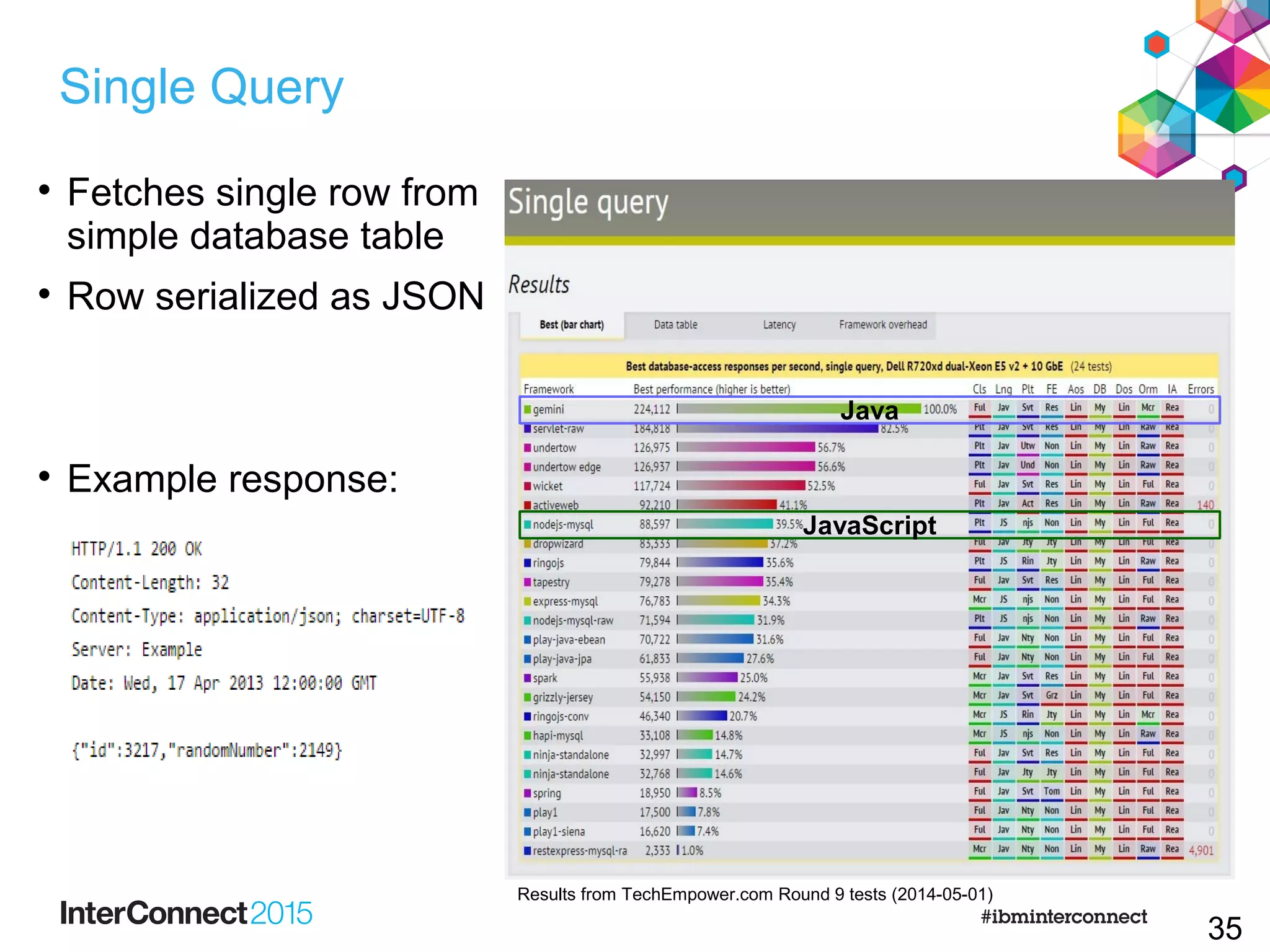Click the play-java-ebean framework label
Image resolution: width=1270 pixels, height=952 pixels.
569,640
